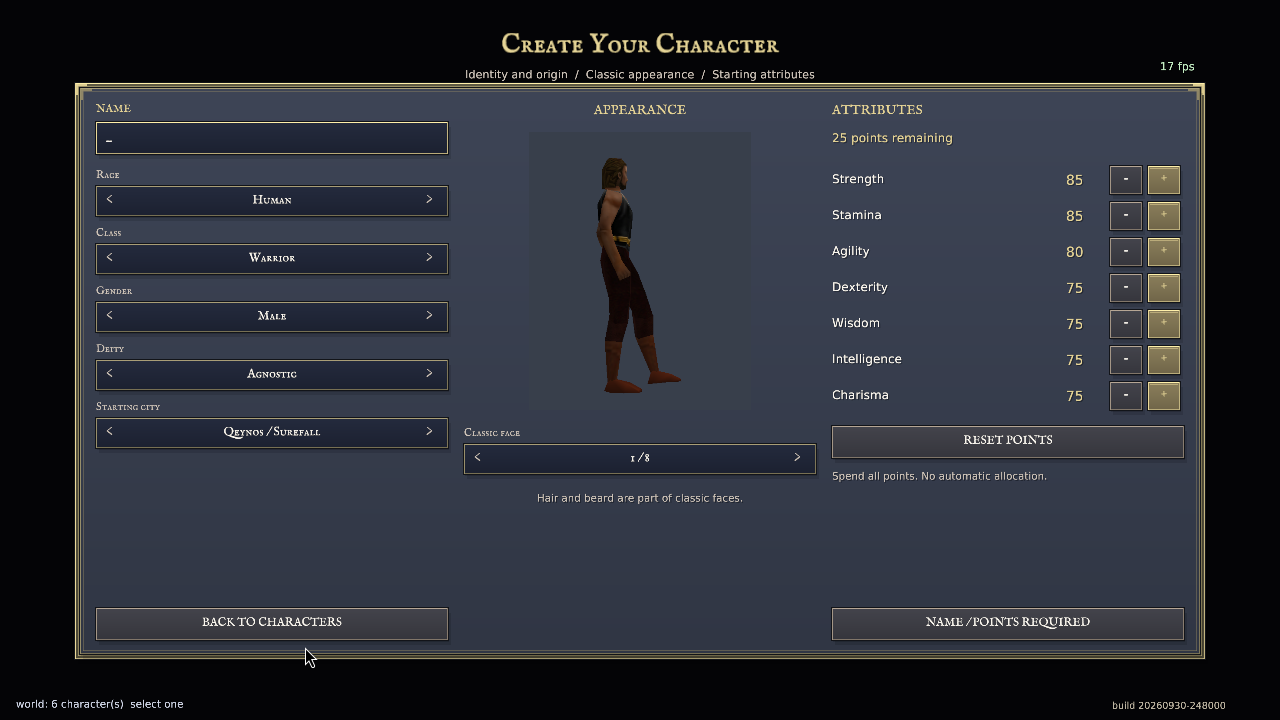
Task: Remove a point from Stamina
Action: click(1126, 216)
